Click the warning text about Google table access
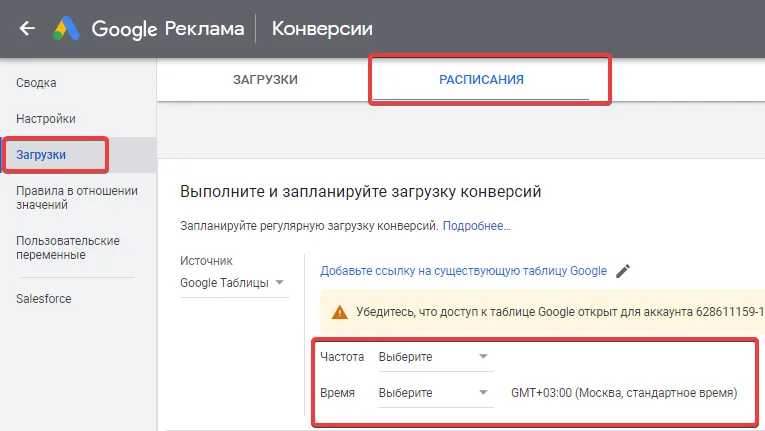The width and height of the screenshot is (765, 431). [x=560, y=312]
